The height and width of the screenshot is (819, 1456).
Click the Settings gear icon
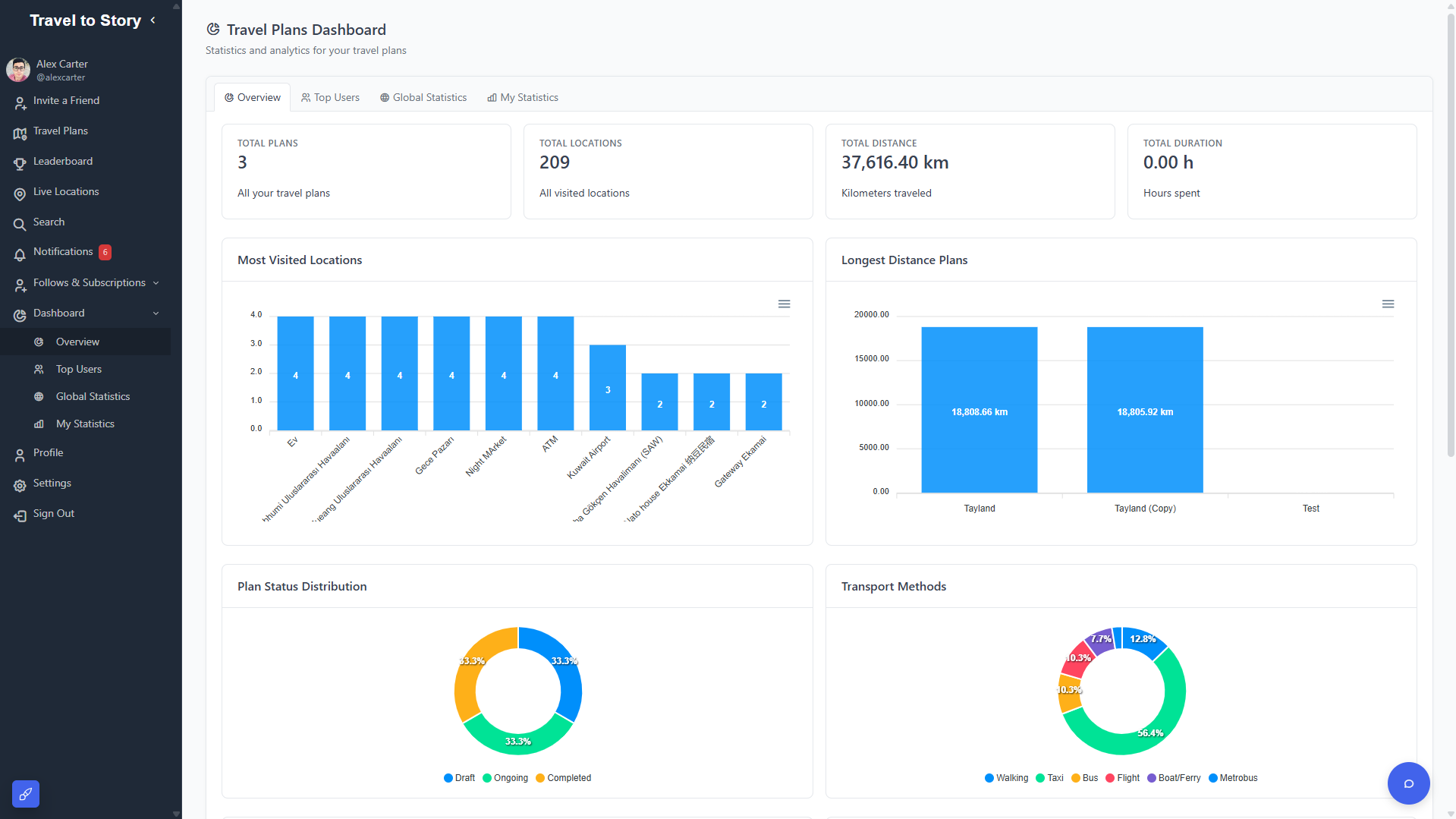pos(20,485)
